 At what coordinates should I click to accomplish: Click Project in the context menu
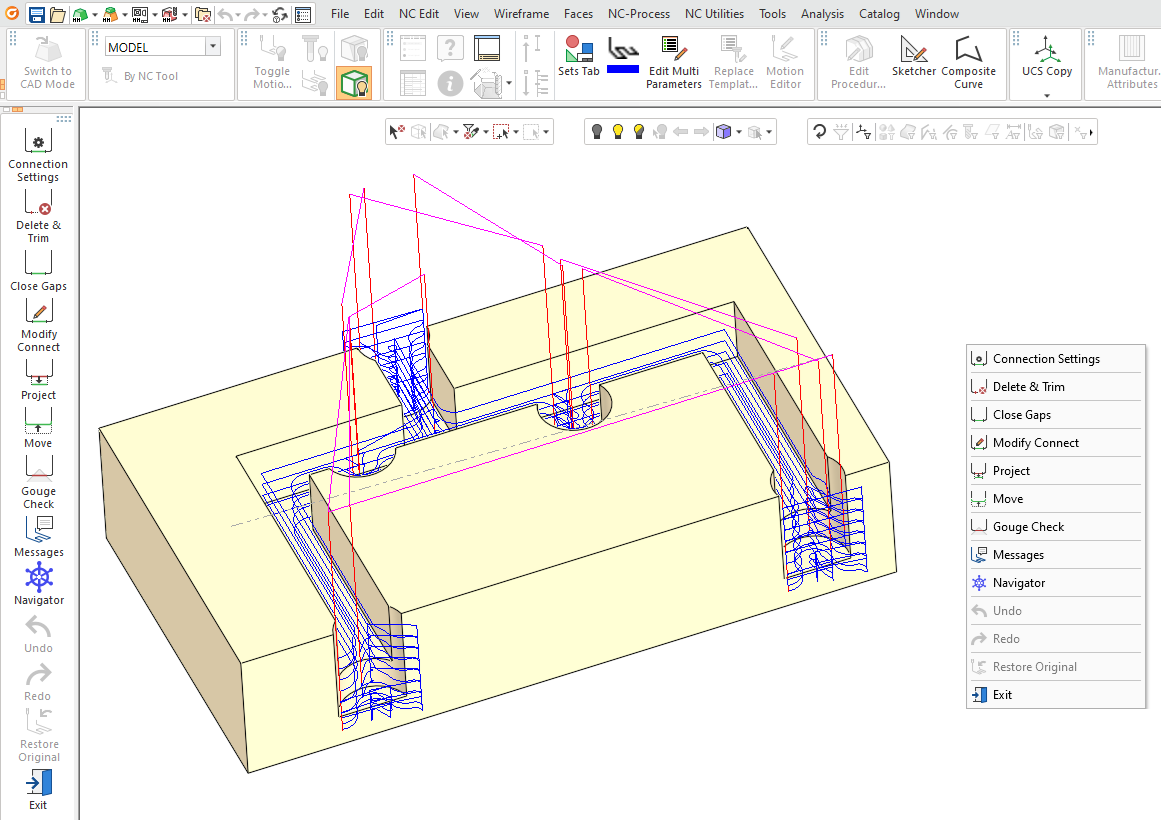click(1011, 471)
